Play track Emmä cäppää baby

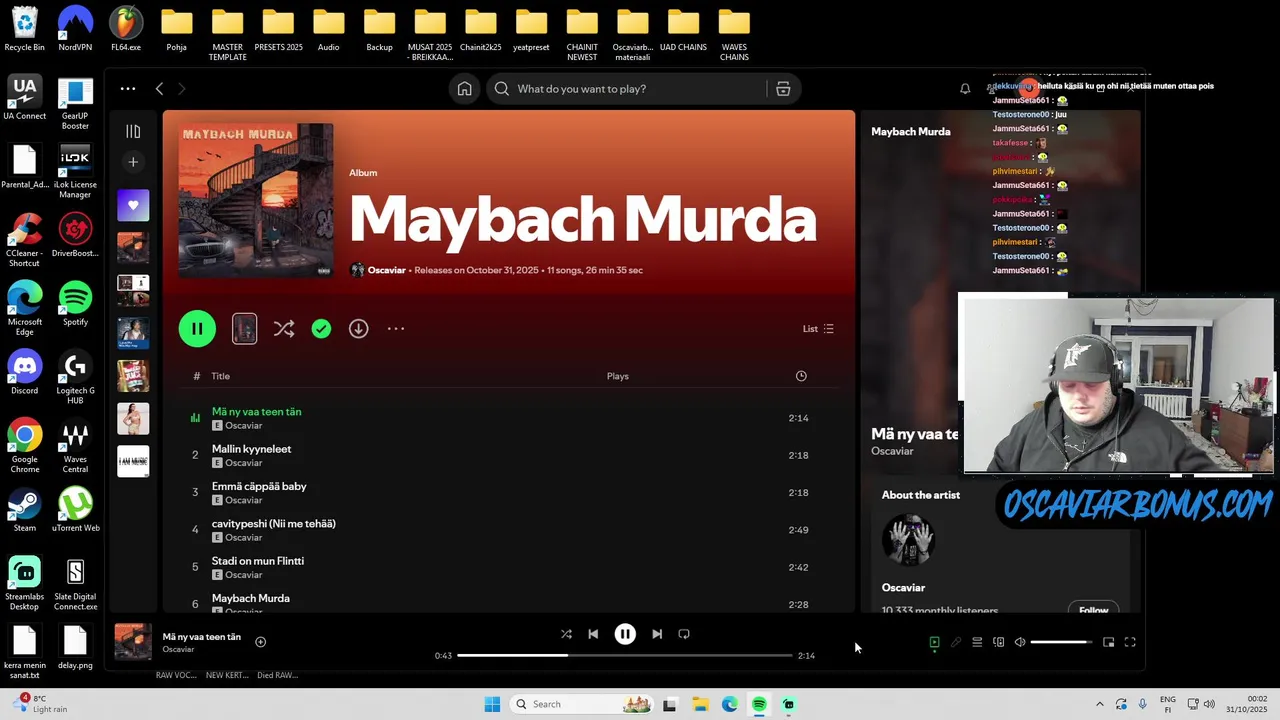tap(259, 486)
